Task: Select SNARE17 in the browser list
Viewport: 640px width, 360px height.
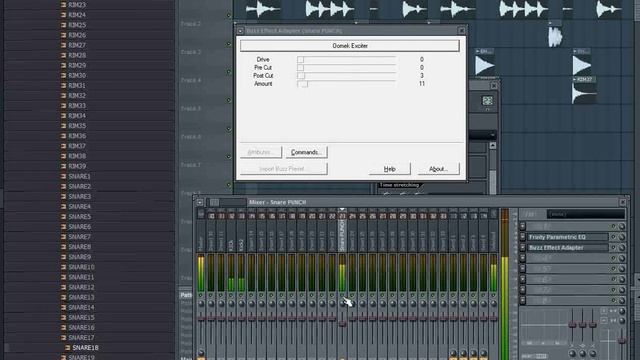Action: [81, 338]
